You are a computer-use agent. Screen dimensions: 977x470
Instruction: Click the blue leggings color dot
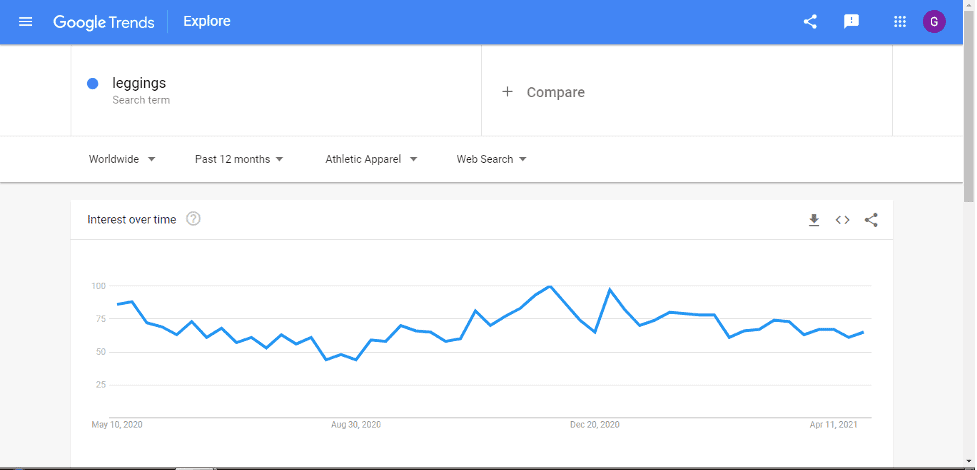tap(93, 84)
